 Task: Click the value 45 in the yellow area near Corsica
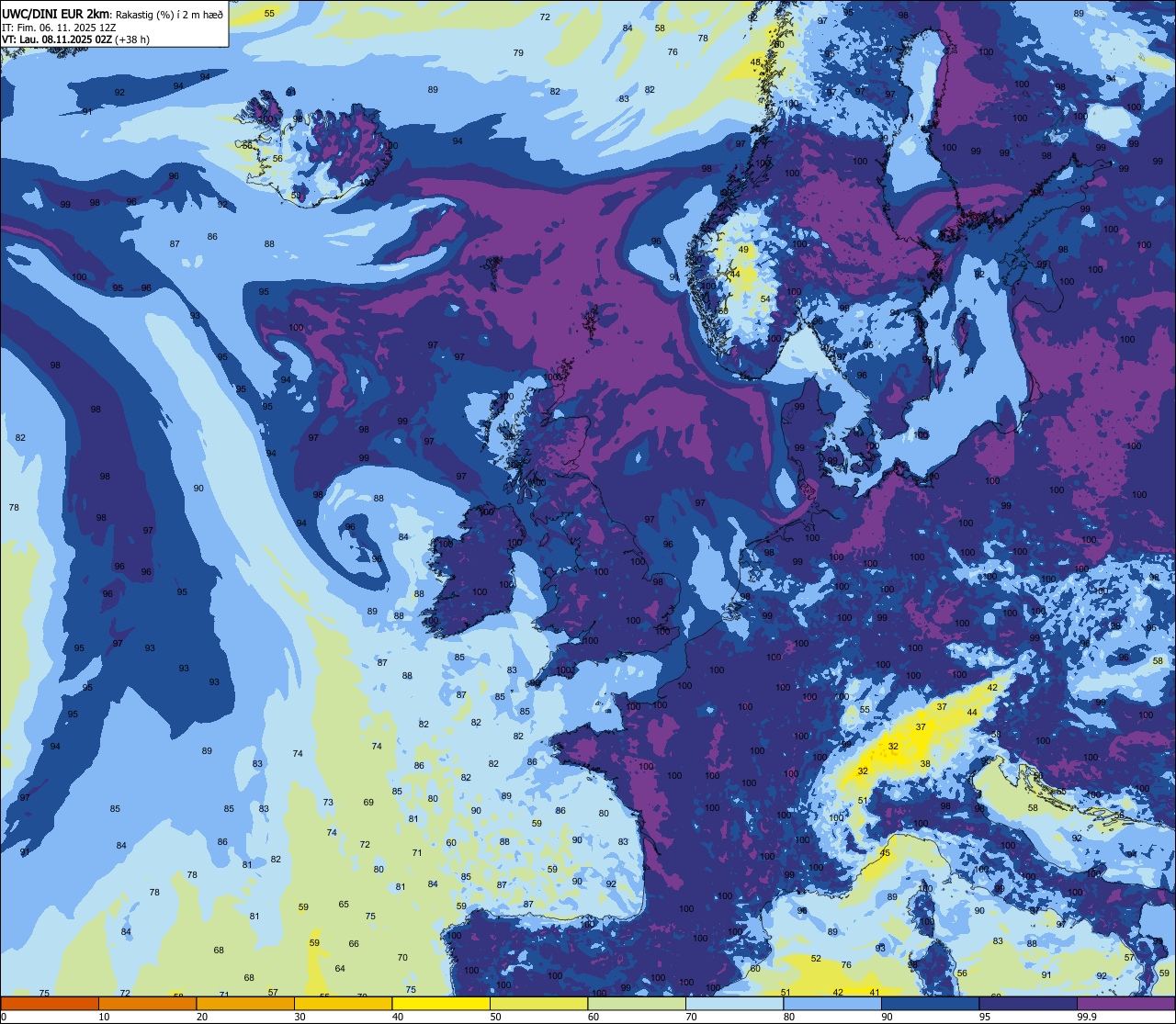(885, 853)
